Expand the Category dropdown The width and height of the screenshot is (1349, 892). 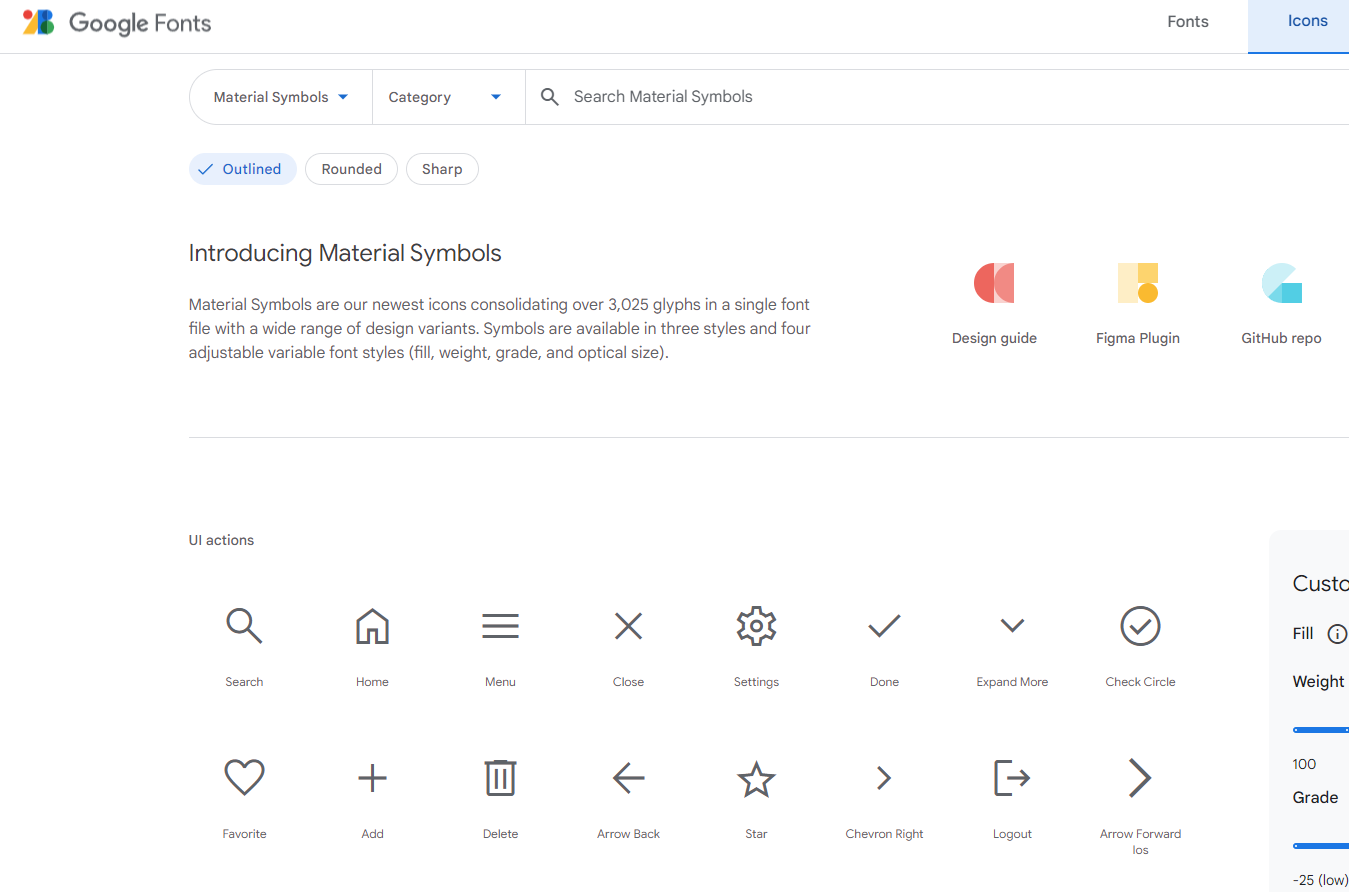click(445, 97)
